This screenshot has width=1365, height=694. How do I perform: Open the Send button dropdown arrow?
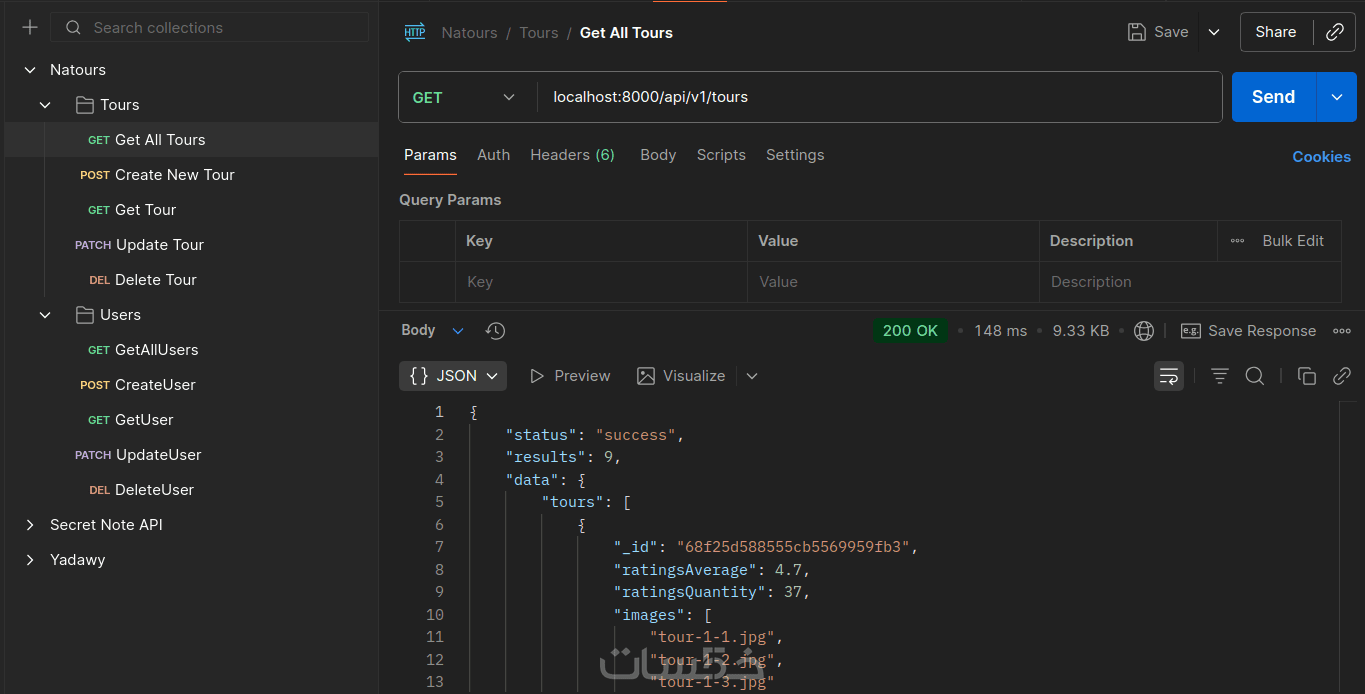[1337, 97]
